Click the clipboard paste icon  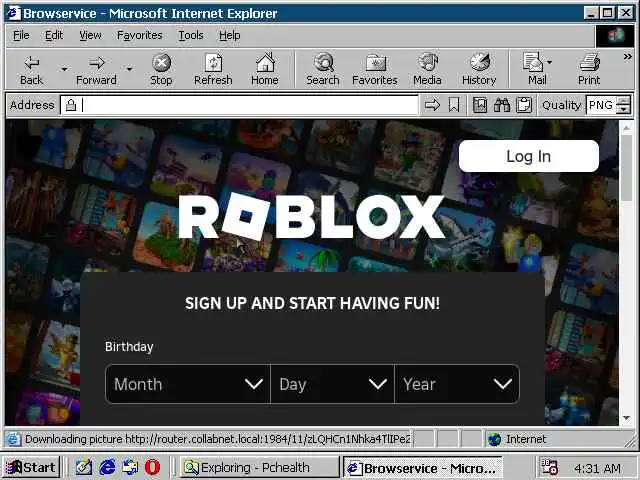click(524, 105)
